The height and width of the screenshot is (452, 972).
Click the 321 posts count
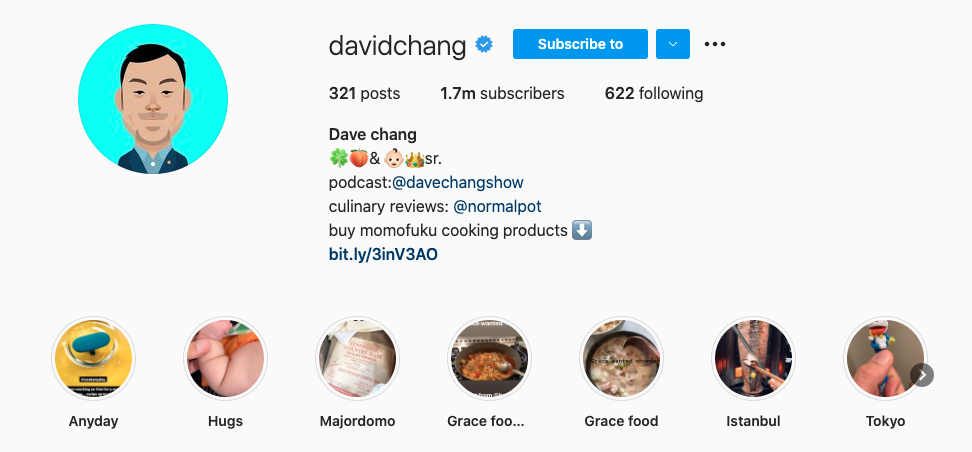[364, 94]
